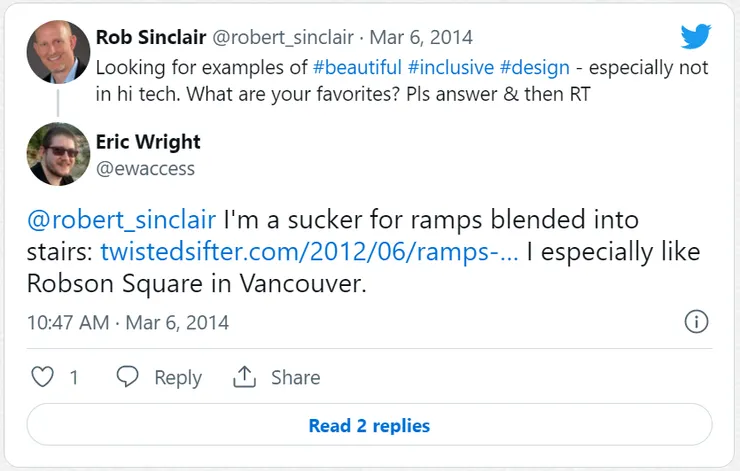Click the Twitter bird logo
This screenshot has width=740, height=471.
click(695, 38)
